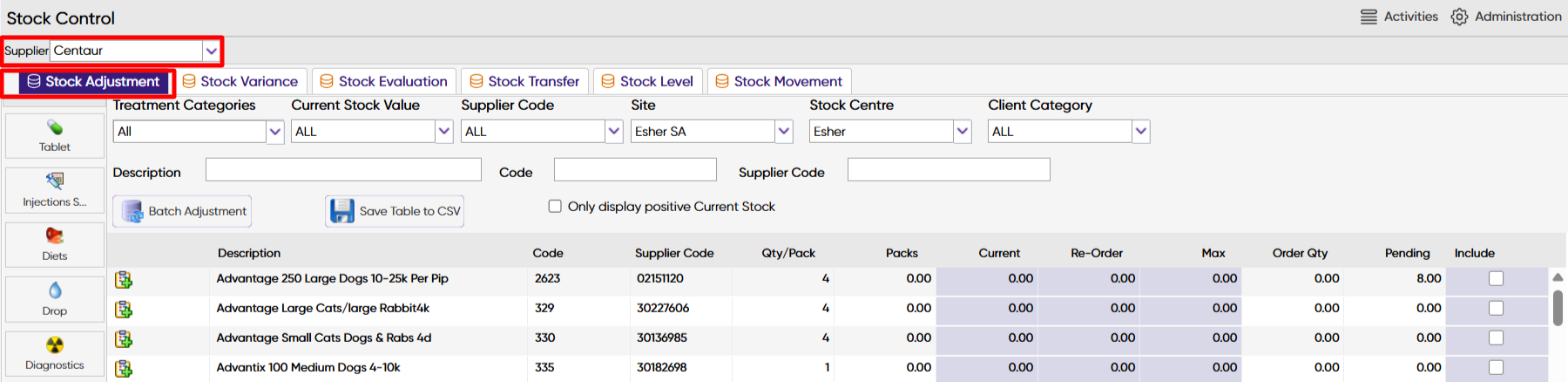
Task: Tick Include checkbox for Advantage 250 Large Dogs
Action: tap(1496, 279)
